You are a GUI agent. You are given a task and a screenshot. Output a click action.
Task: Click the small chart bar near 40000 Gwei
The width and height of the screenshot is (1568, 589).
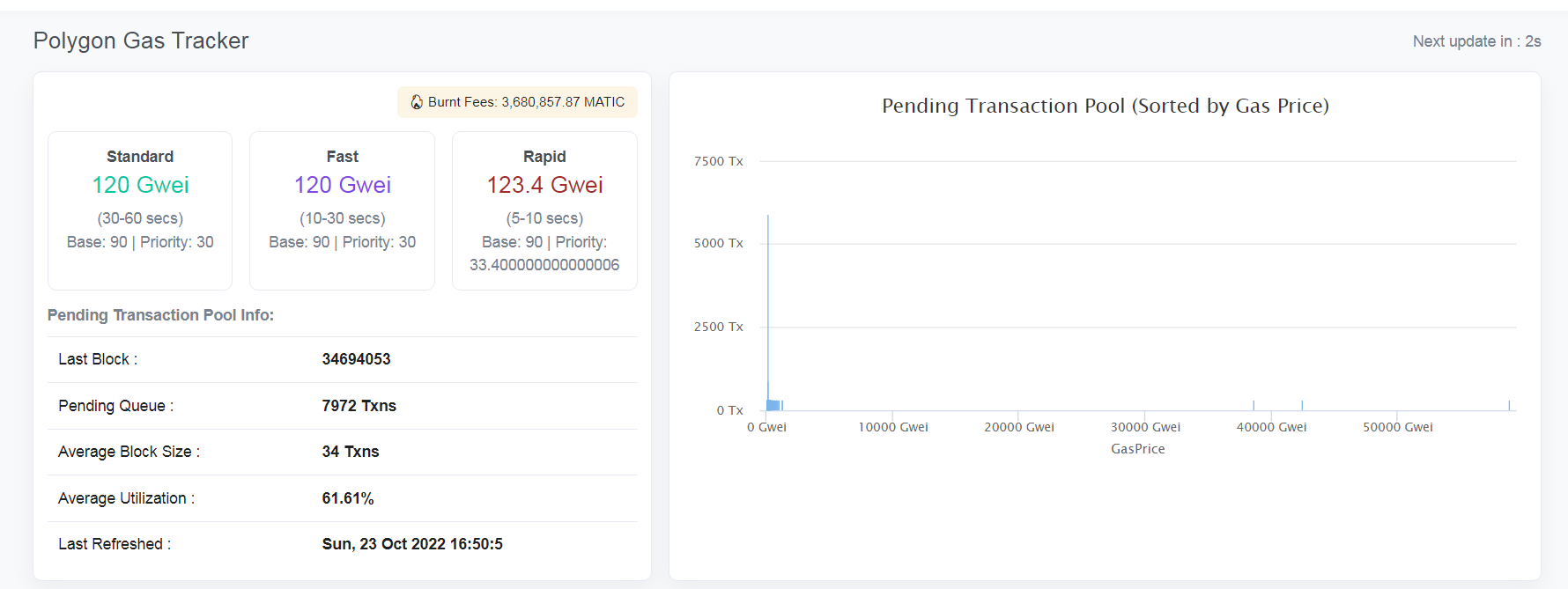(x=1254, y=405)
